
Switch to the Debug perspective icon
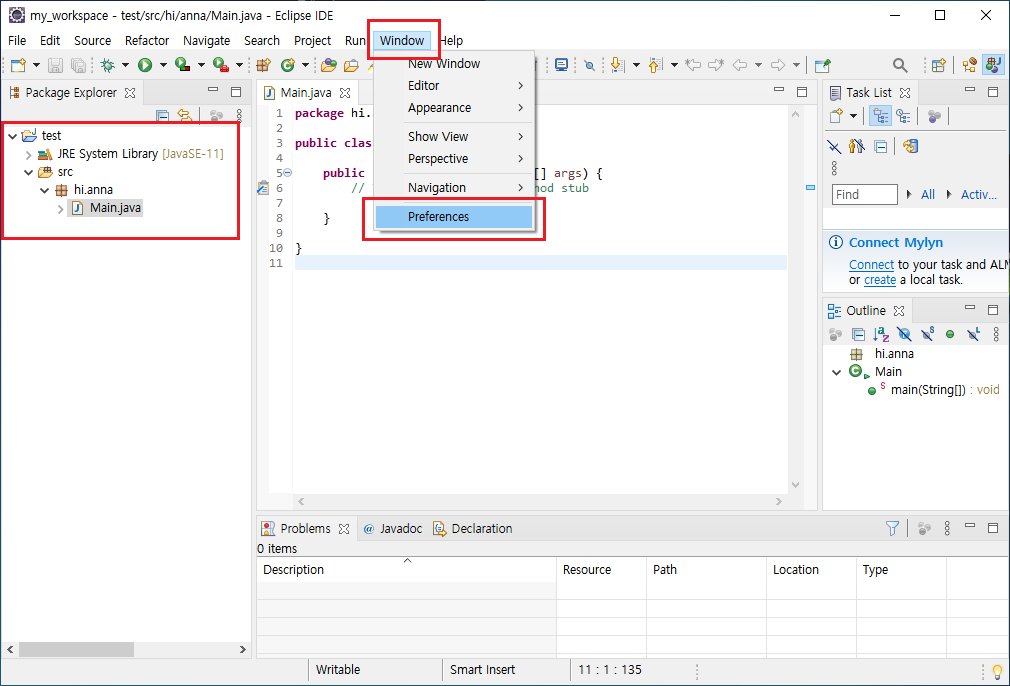point(969,65)
